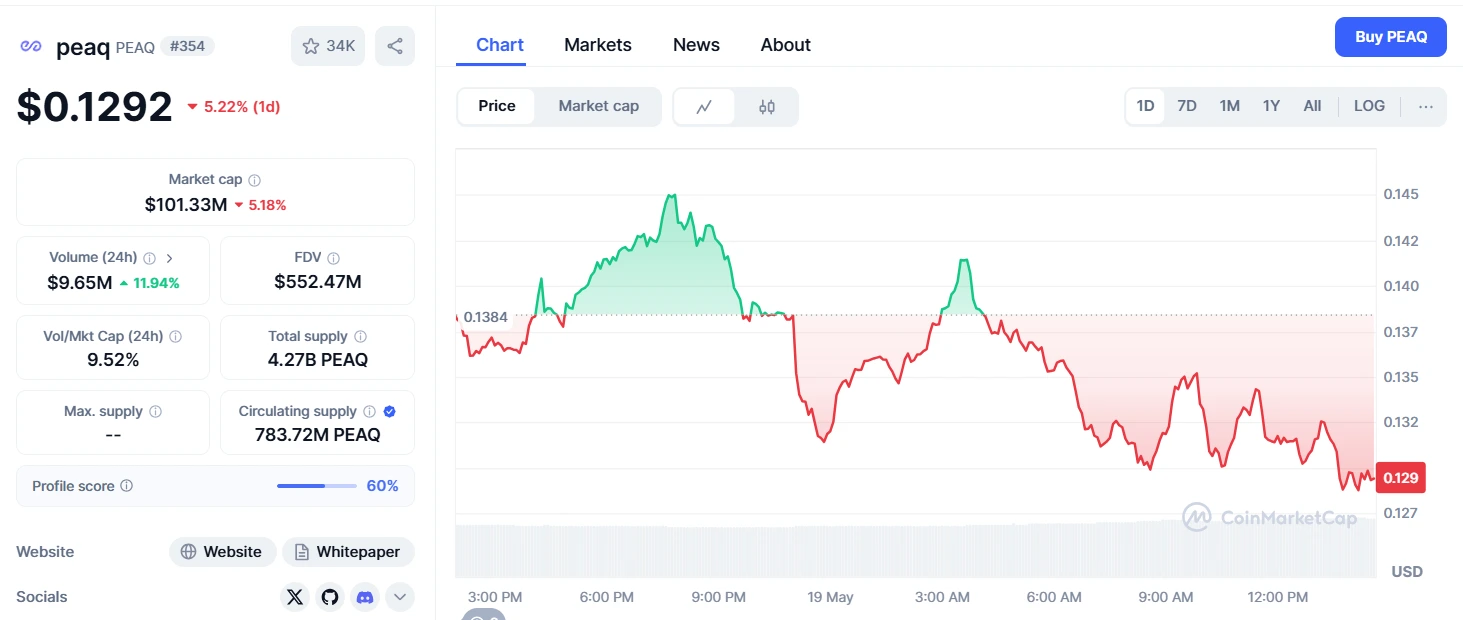Viewport: 1463px width, 620px height.
Task: Click the Socials label
Action: (42, 597)
